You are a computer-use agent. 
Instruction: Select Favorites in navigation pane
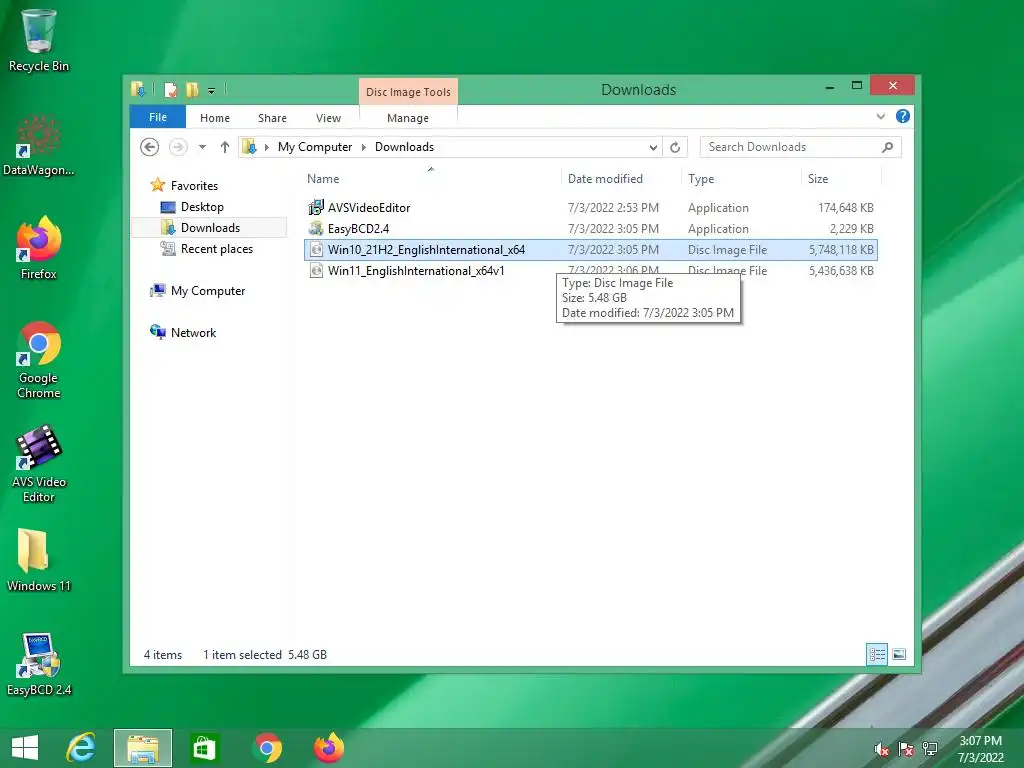[194, 185]
